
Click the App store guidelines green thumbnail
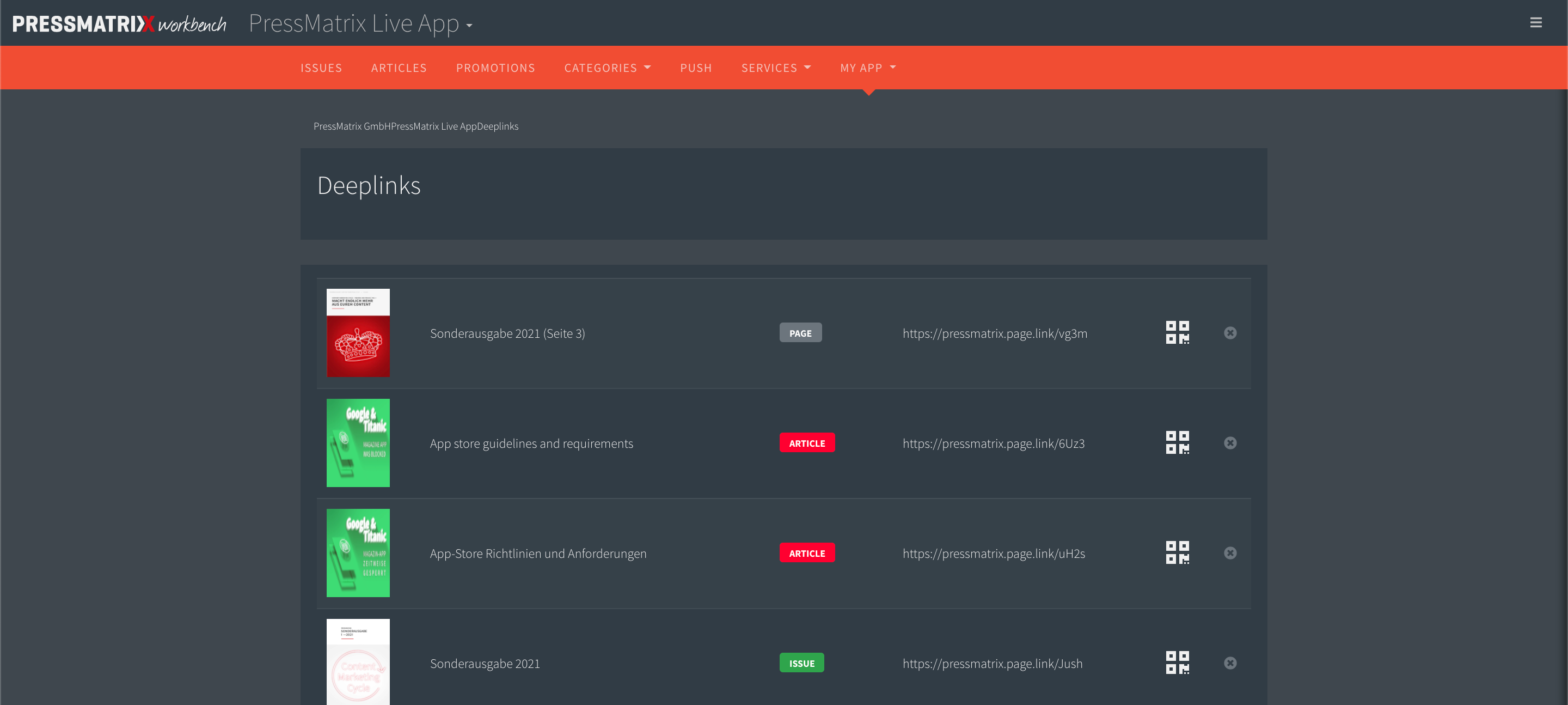tap(358, 443)
